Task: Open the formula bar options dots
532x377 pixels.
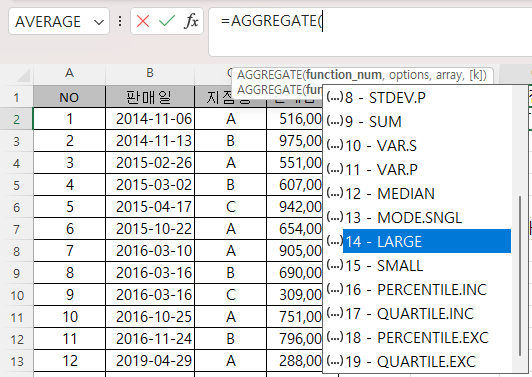Action: [x=120, y=21]
